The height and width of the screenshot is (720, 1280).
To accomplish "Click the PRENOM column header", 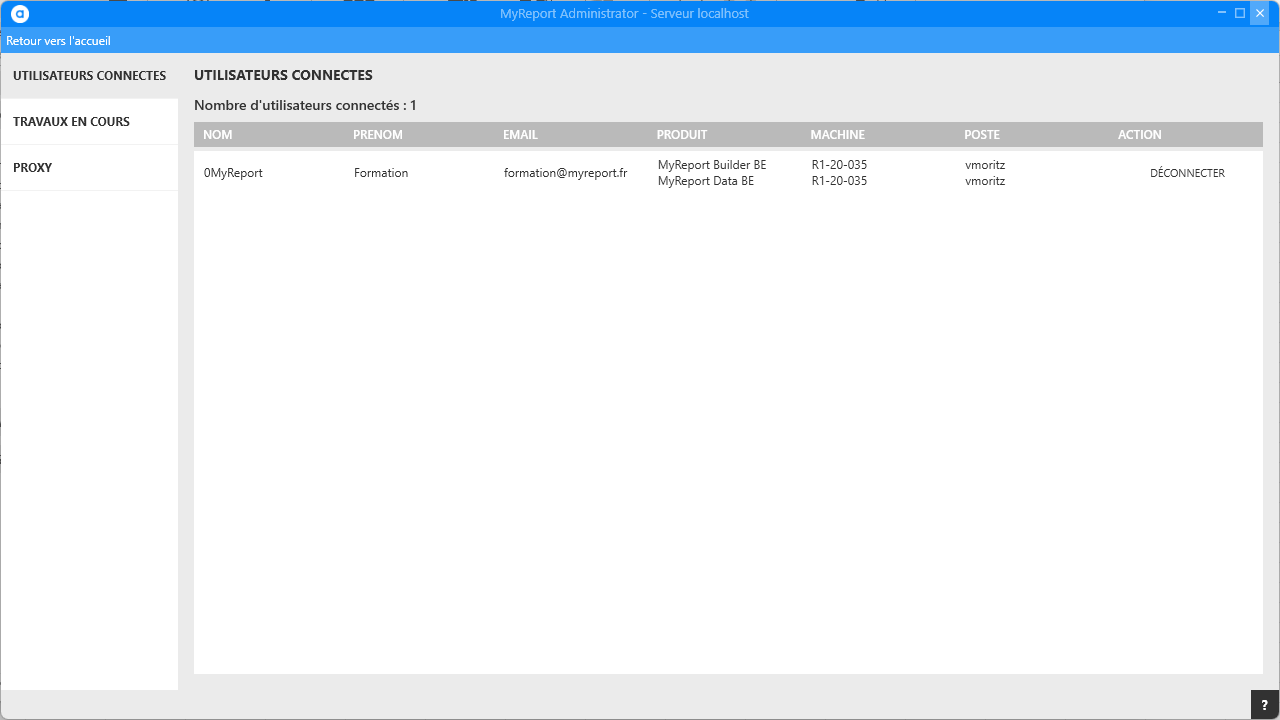I will 377,135.
